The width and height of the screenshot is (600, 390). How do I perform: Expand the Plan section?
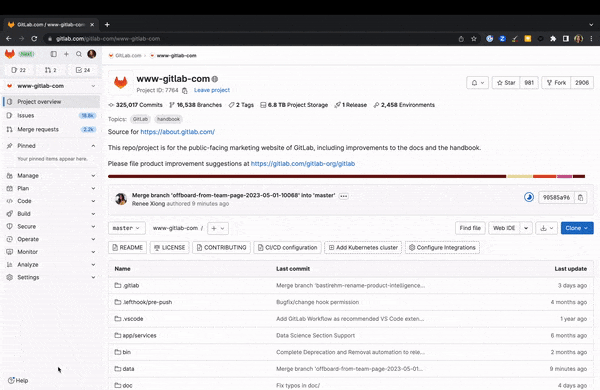pos(51,188)
